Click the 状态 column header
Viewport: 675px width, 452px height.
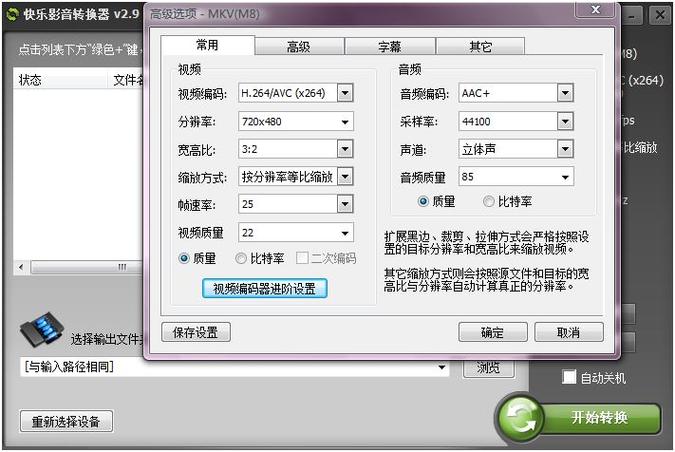pos(60,80)
